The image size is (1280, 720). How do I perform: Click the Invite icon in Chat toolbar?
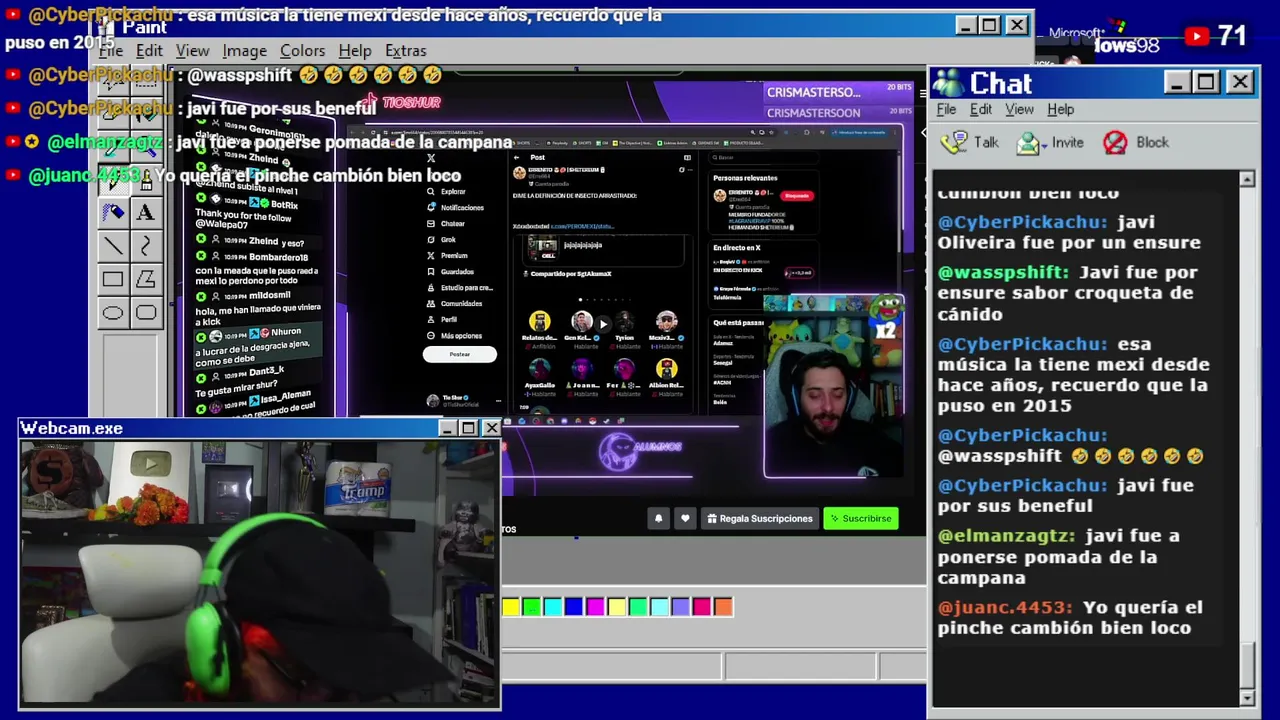(x=1029, y=143)
